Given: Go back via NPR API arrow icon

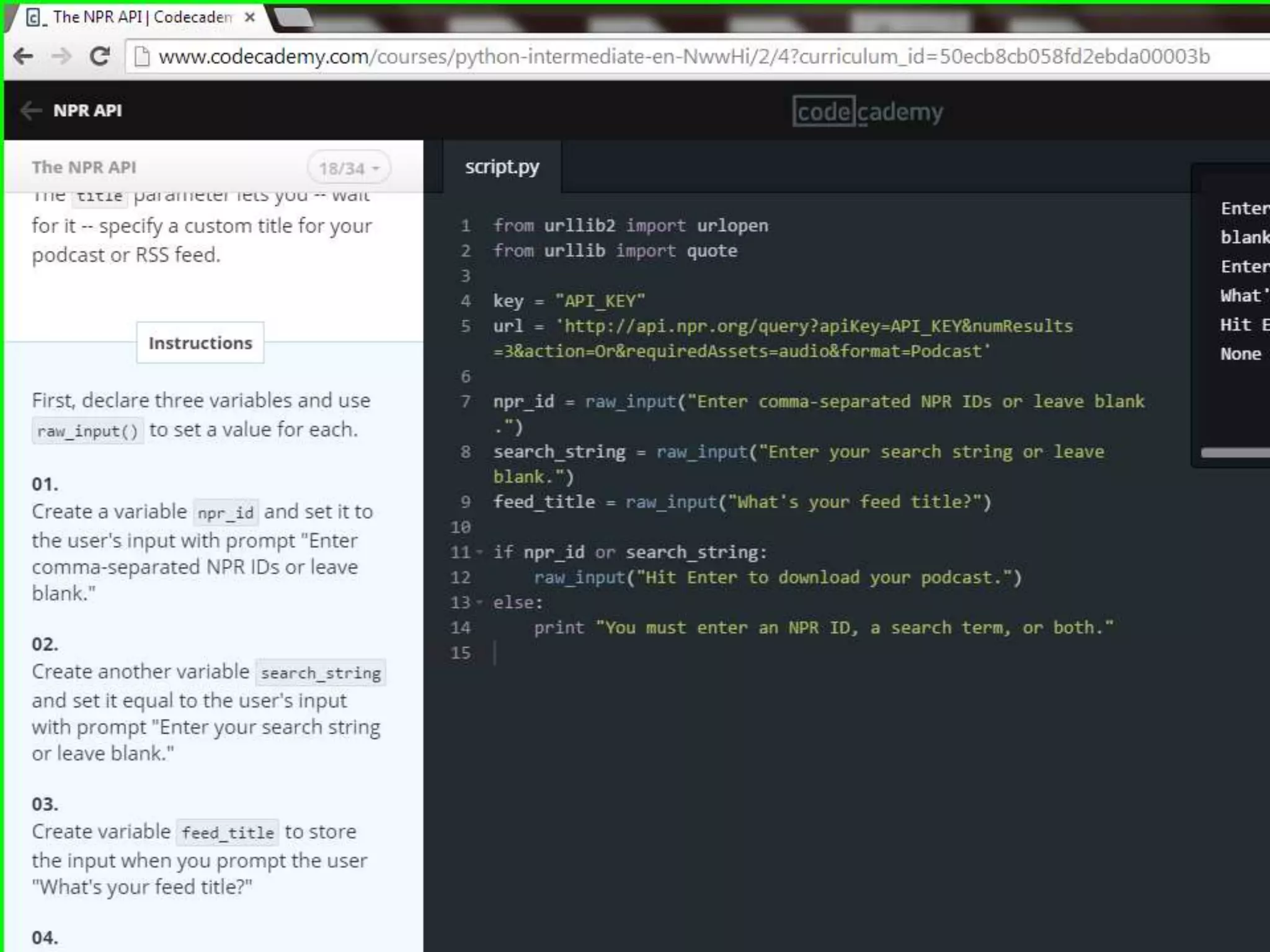Looking at the screenshot, I should click(x=30, y=110).
